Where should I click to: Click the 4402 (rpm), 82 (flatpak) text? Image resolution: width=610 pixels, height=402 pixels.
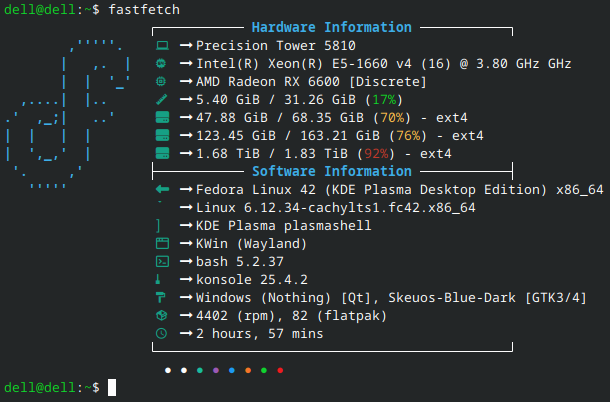[x=291, y=316]
